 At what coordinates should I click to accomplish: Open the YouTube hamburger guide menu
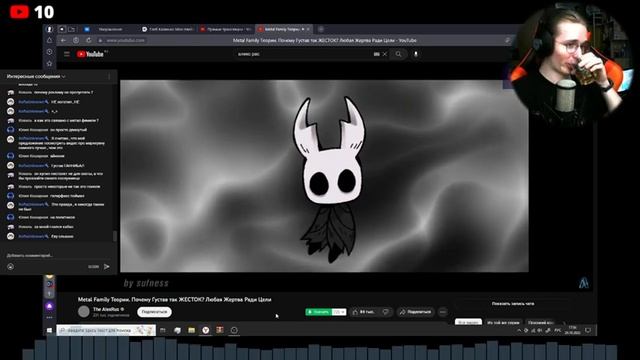point(67,54)
